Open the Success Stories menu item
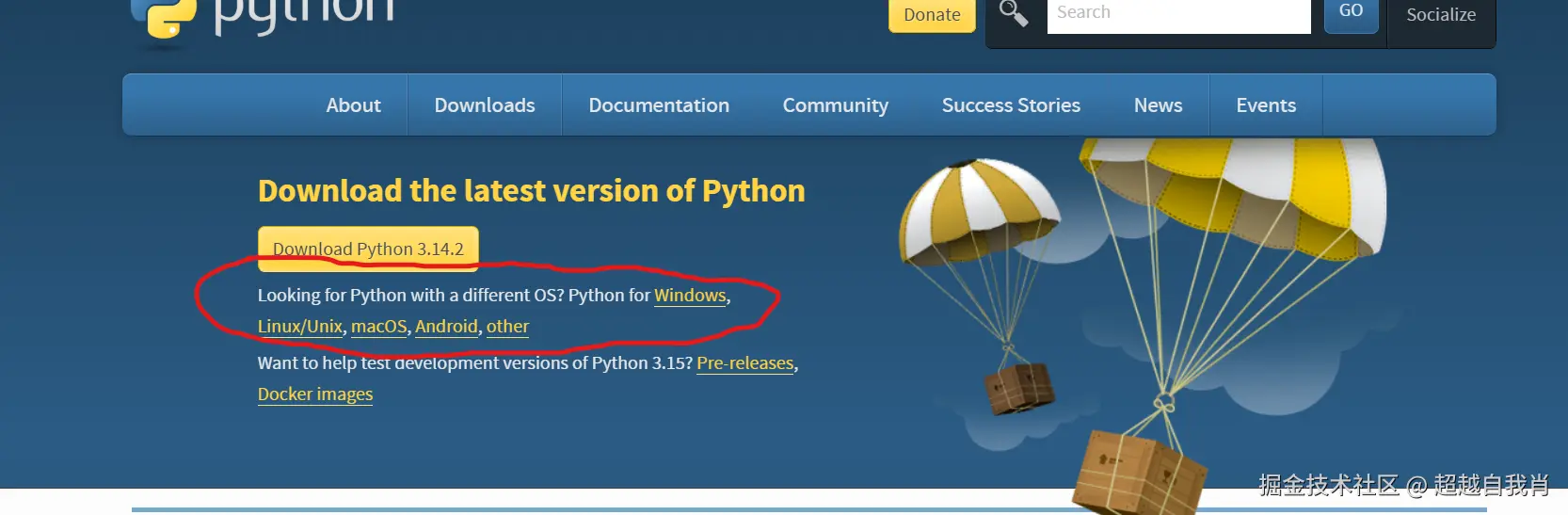The image size is (1568, 515). coord(1011,105)
